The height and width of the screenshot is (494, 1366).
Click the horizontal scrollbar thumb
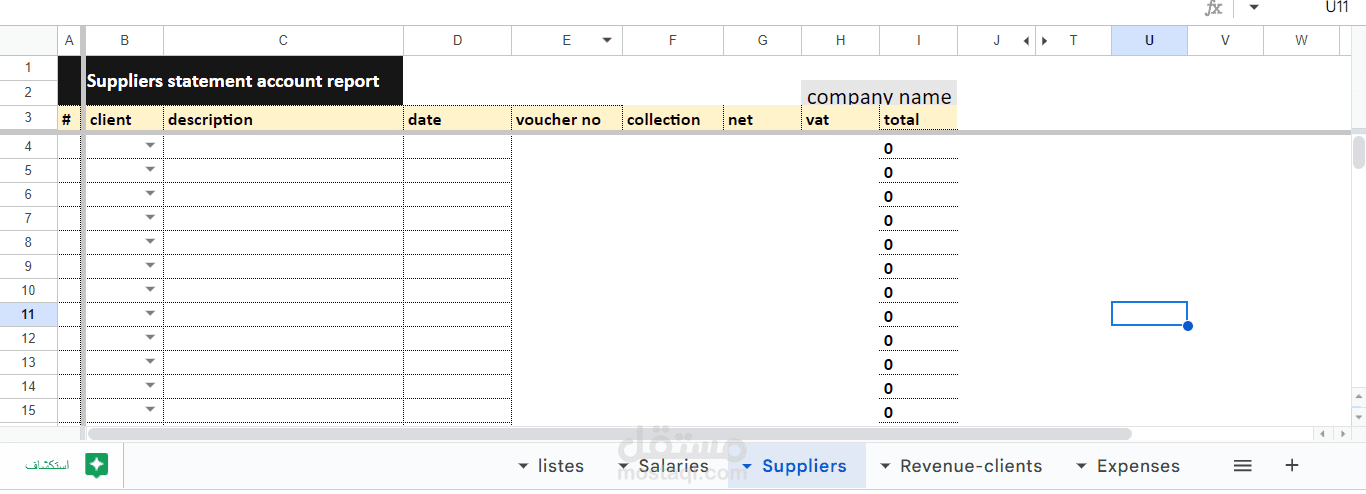point(609,434)
